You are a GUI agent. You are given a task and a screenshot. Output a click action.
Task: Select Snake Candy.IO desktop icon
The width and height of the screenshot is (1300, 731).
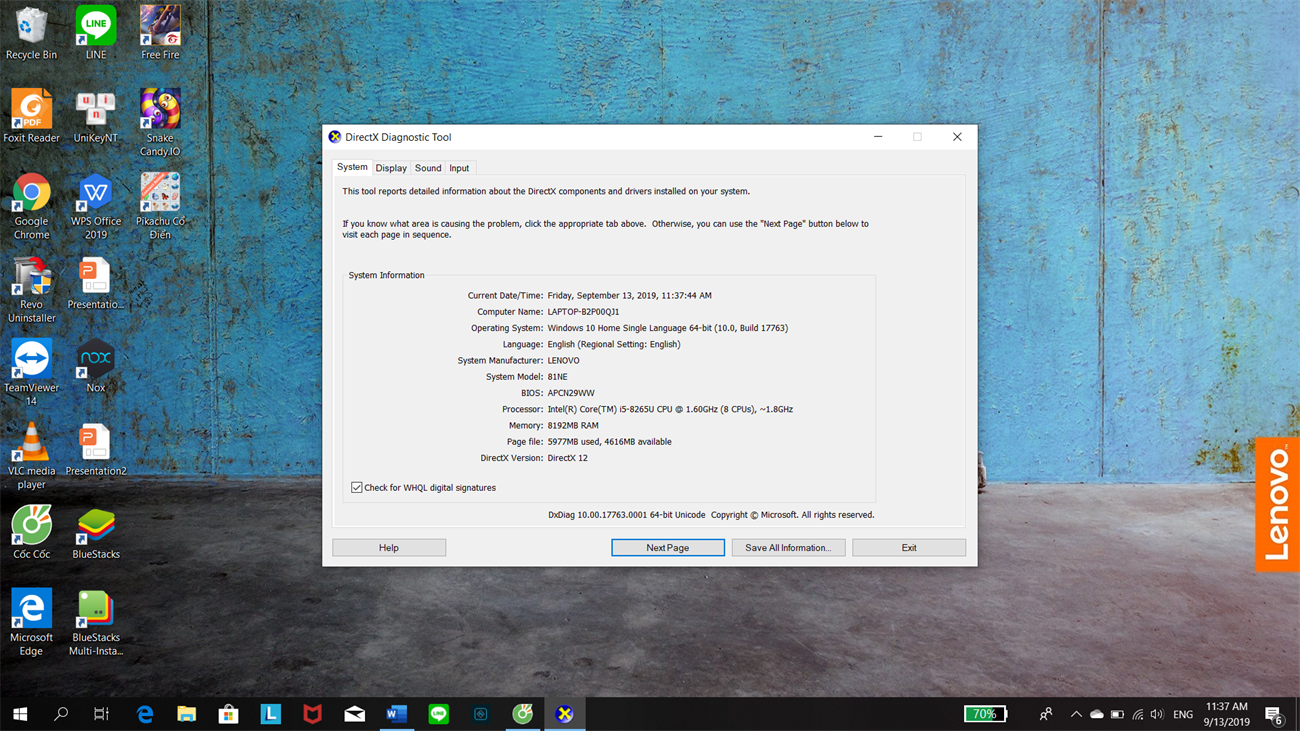click(x=160, y=123)
